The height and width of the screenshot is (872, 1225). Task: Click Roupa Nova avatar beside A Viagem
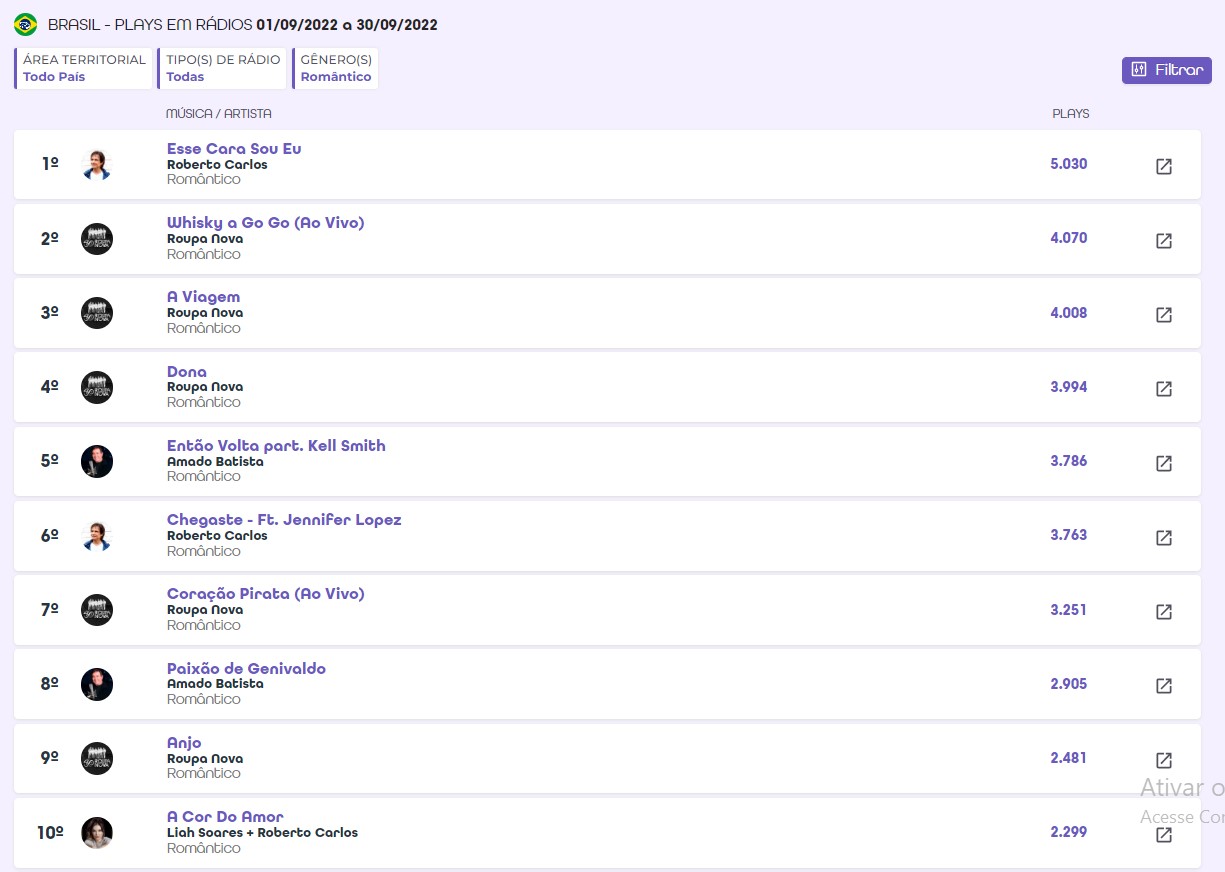[x=97, y=313]
